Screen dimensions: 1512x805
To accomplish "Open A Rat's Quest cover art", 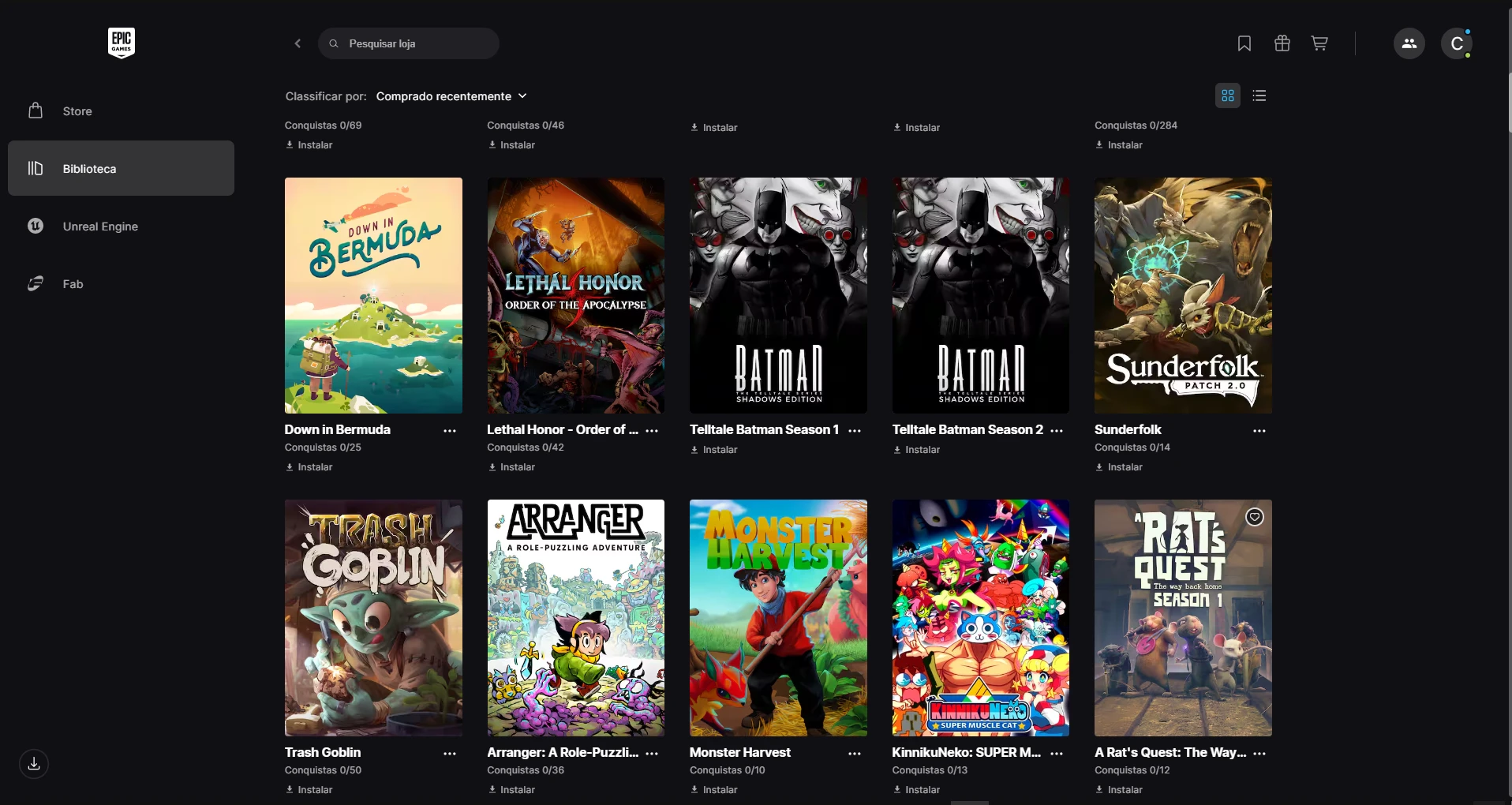I will point(1183,618).
